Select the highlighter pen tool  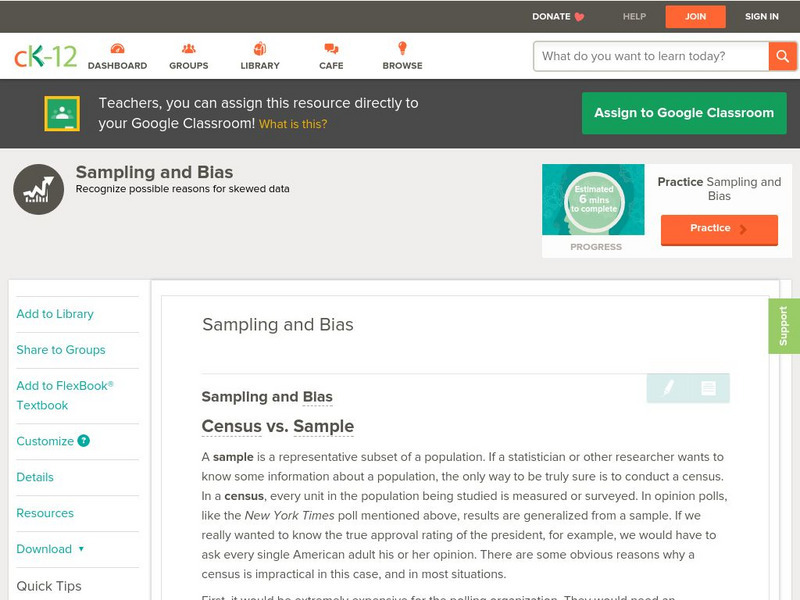pos(669,388)
